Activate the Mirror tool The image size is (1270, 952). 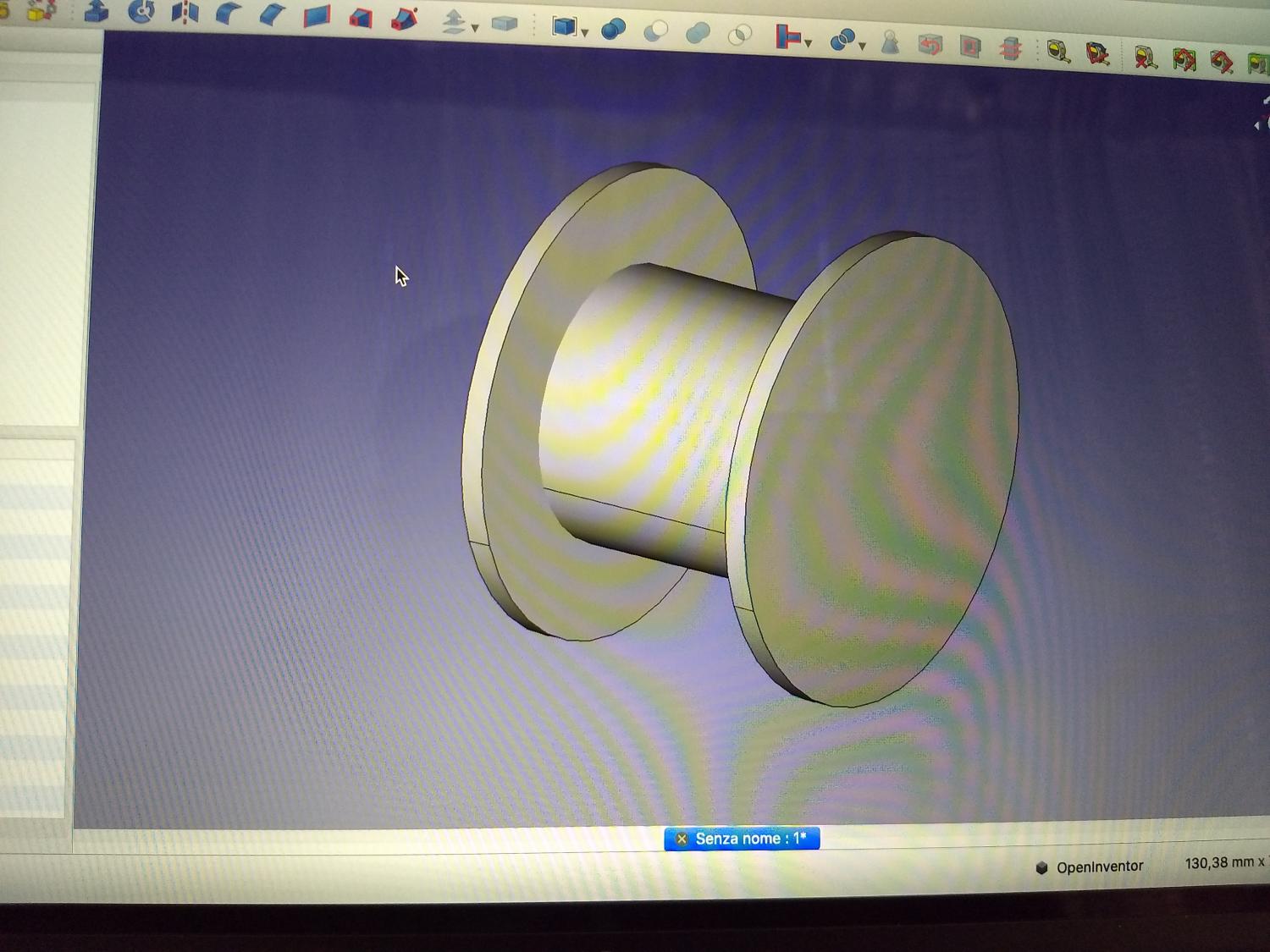(185, 14)
